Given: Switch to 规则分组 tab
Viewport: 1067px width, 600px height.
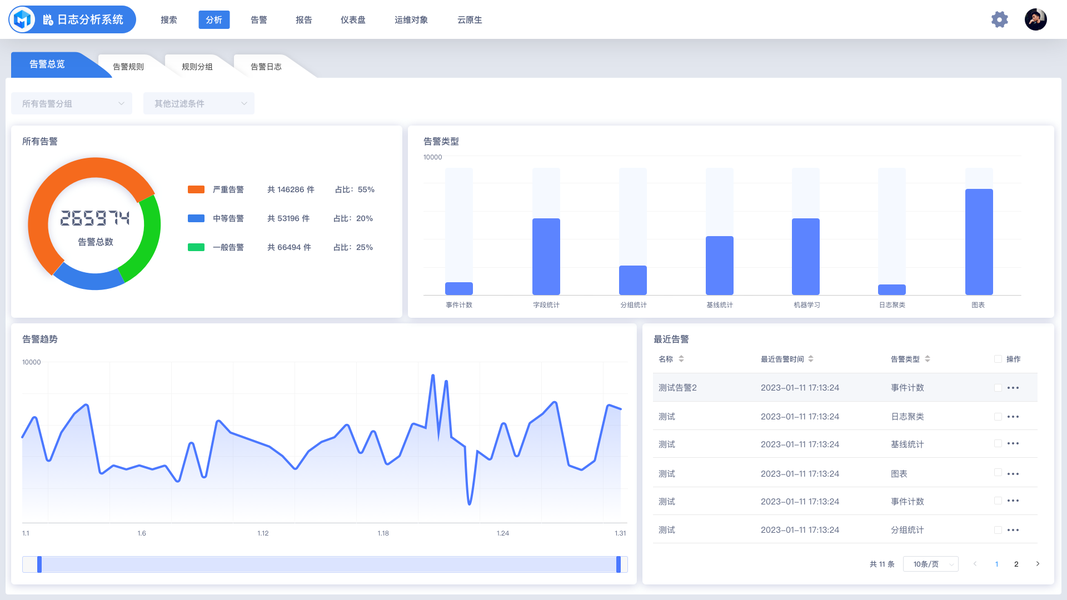Looking at the screenshot, I should coord(197,67).
